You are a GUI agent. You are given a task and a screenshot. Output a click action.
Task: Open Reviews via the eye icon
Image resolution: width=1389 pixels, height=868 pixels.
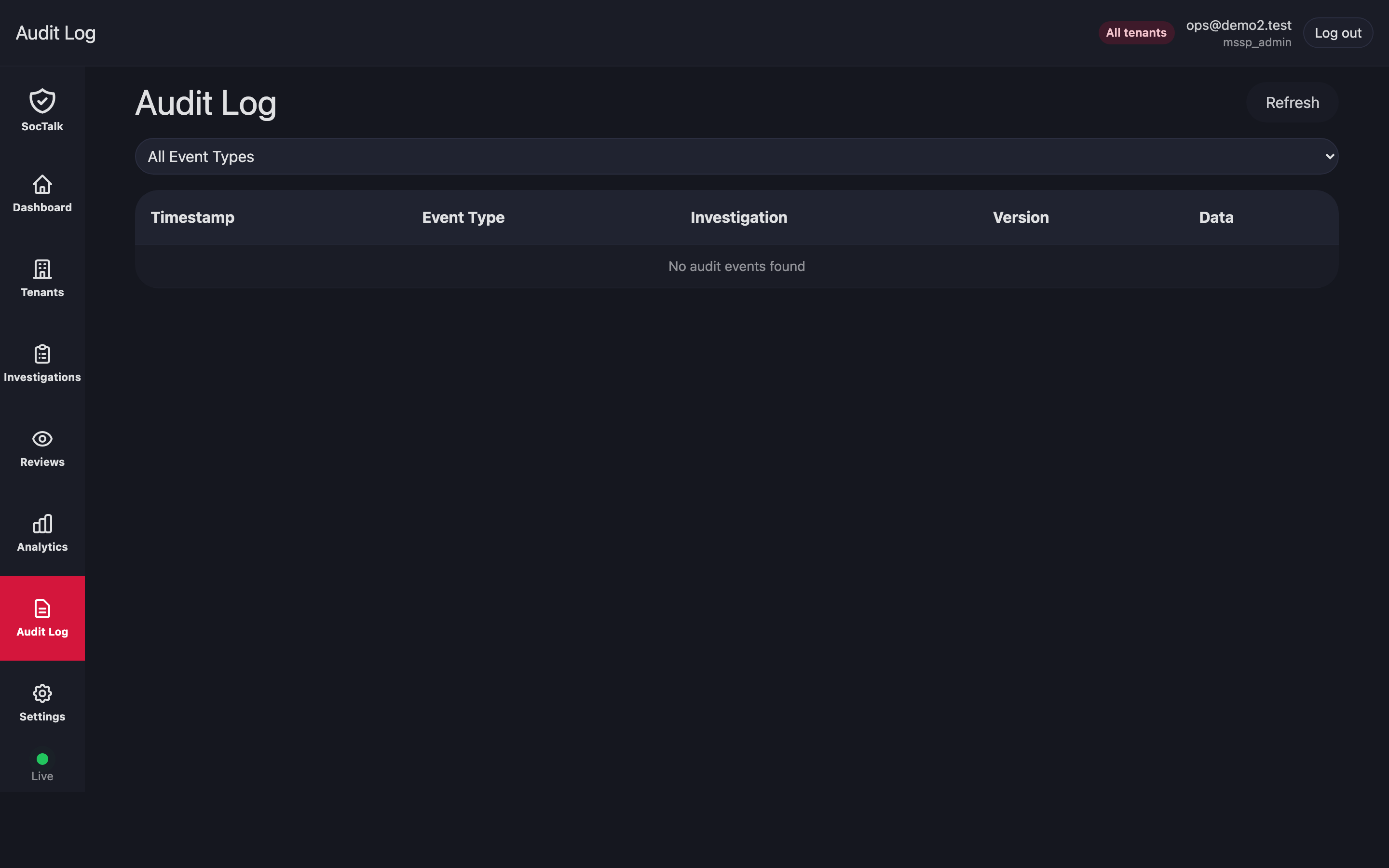point(42,439)
